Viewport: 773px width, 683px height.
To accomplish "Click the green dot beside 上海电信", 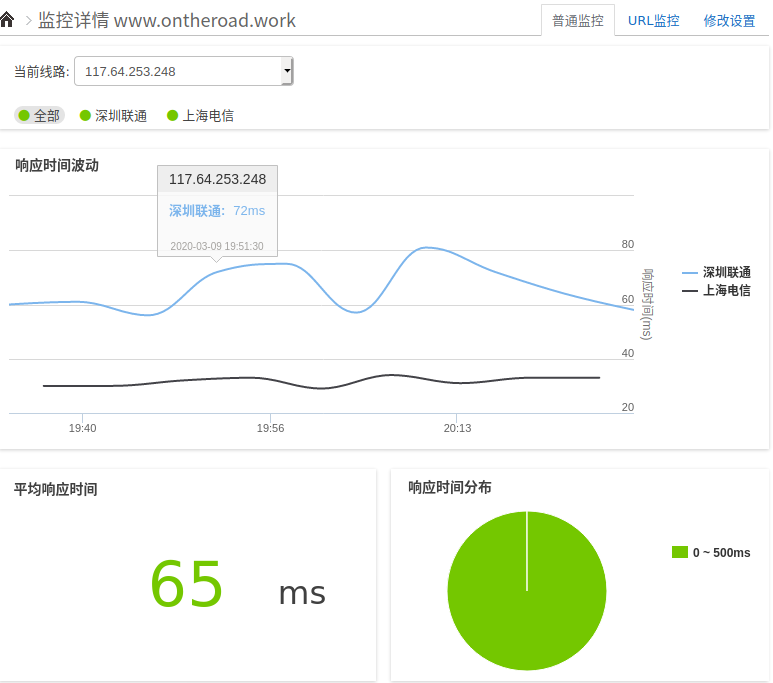I will pyautogui.click(x=172, y=116).
